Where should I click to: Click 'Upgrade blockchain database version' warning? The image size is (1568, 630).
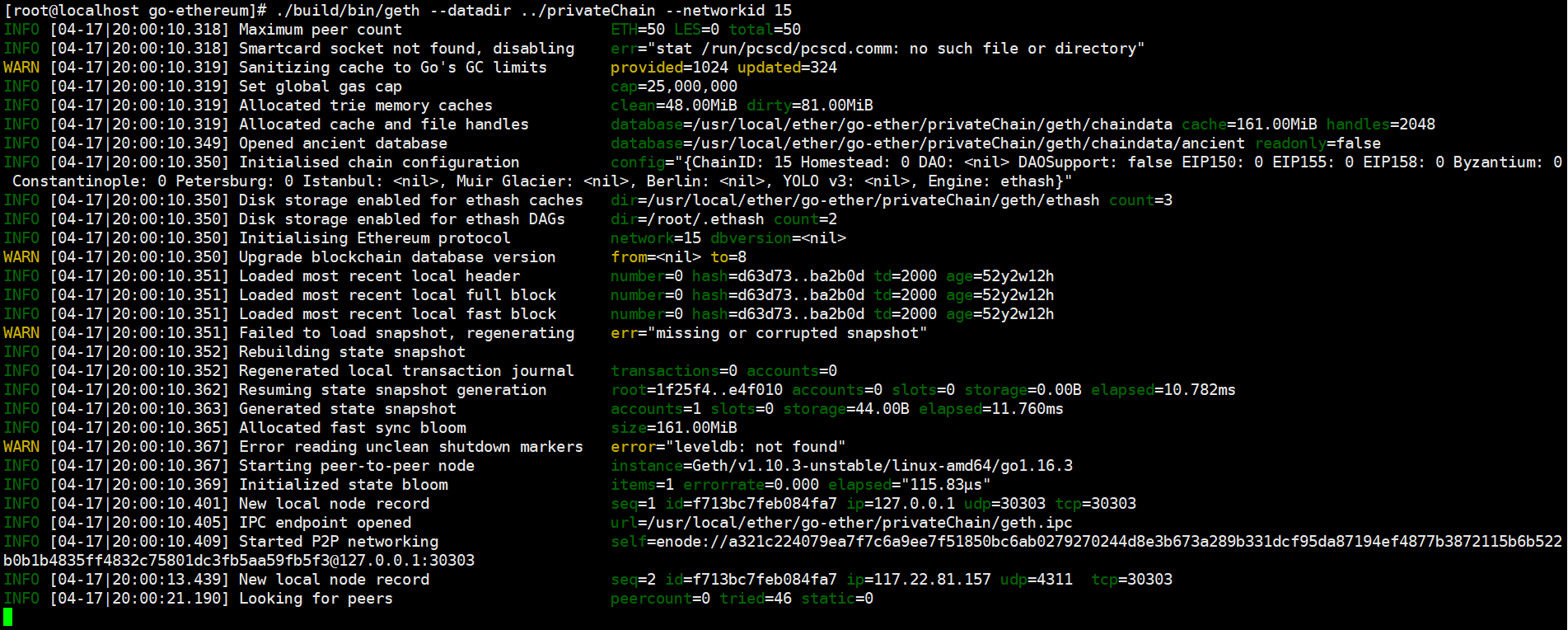point(397,257)
